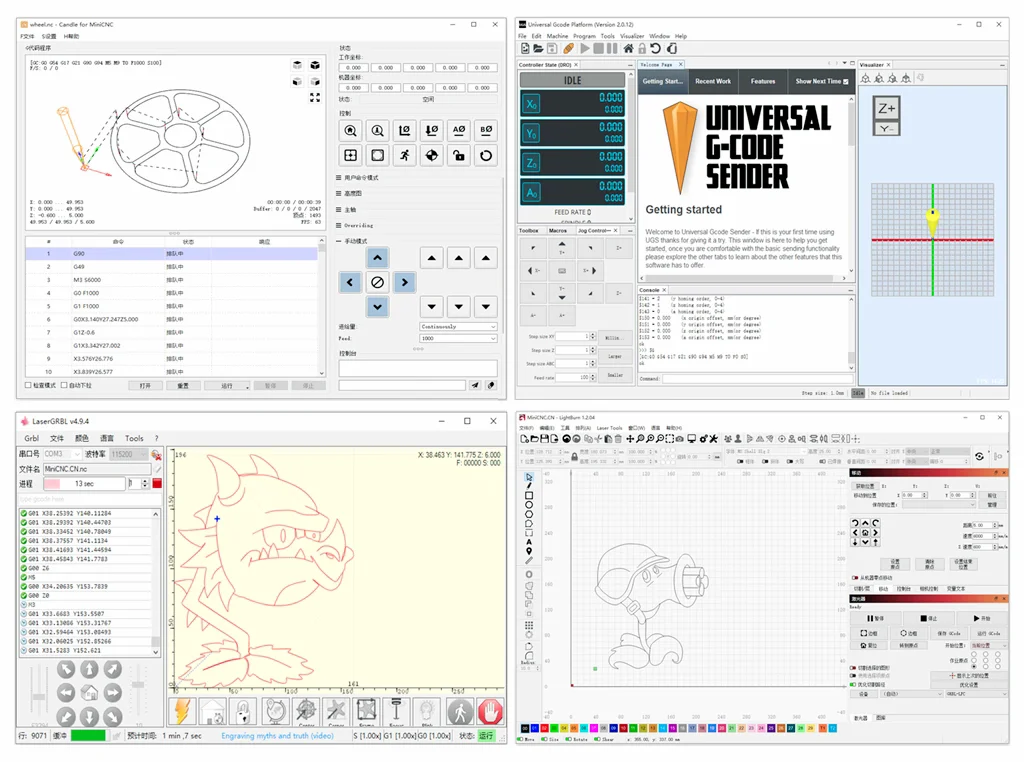Screen dimensions: 1024x762
Task: Toggle the aspect-ratio lock padlock in LightBurn
Action: 575,456
